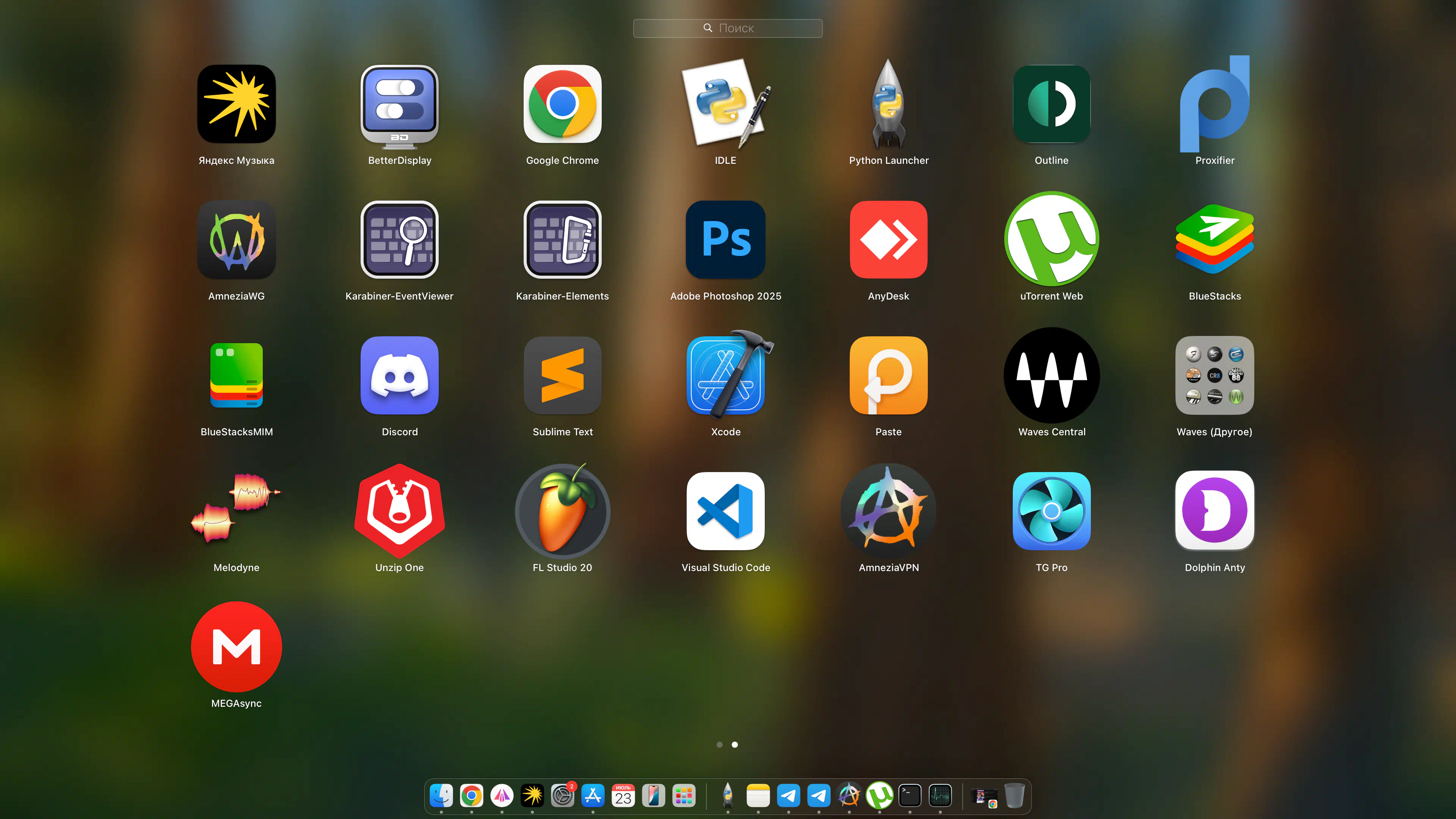Launch Adobe Photoshop 2025
Viewport: 1456px width, 819px height.
(726, 240)
